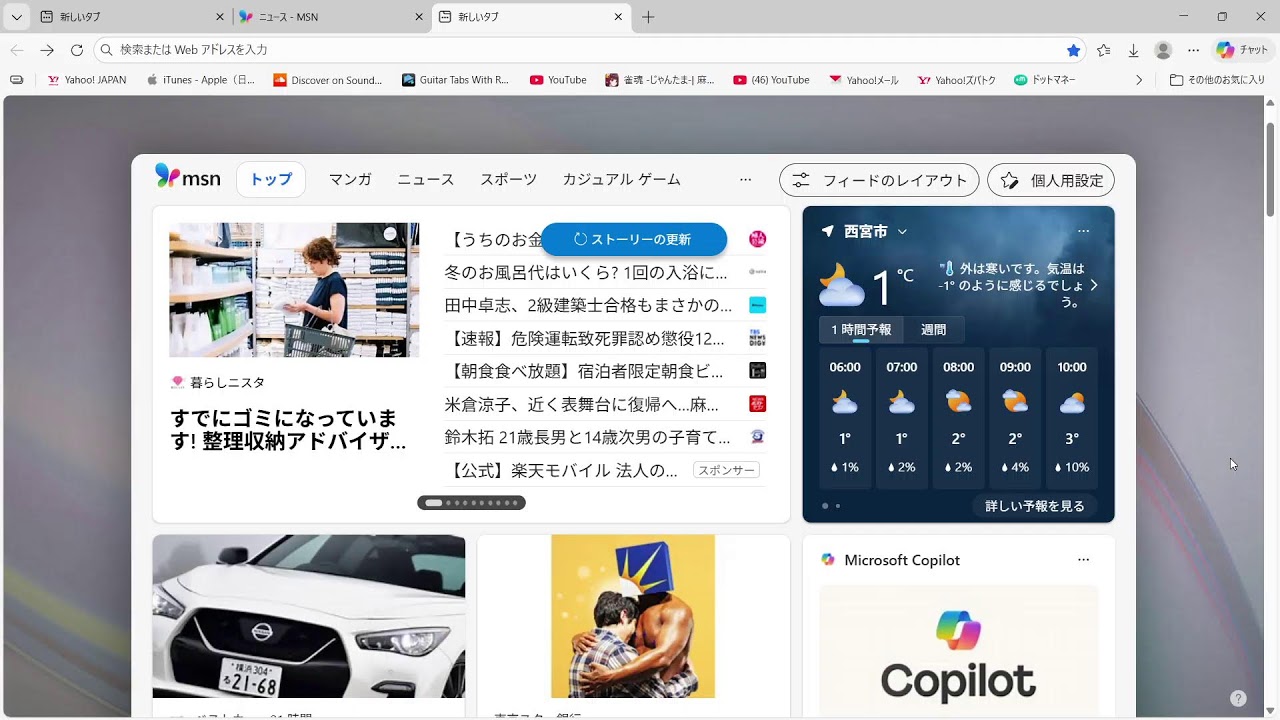Open the white Nissan car article image
Viewport: 1280px width, 720px height.
tap(309, 616)
